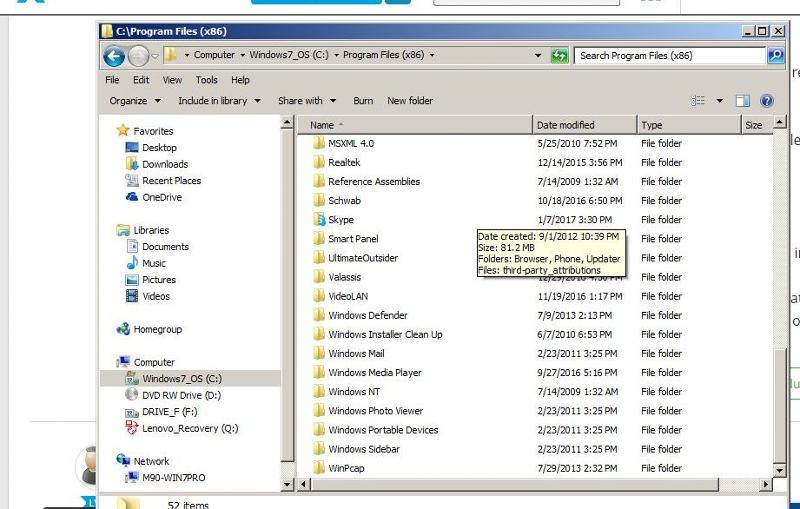The height and width of the screenshot is (509, 800).
Task: Click the New folder button
Action: coord(410,101)
